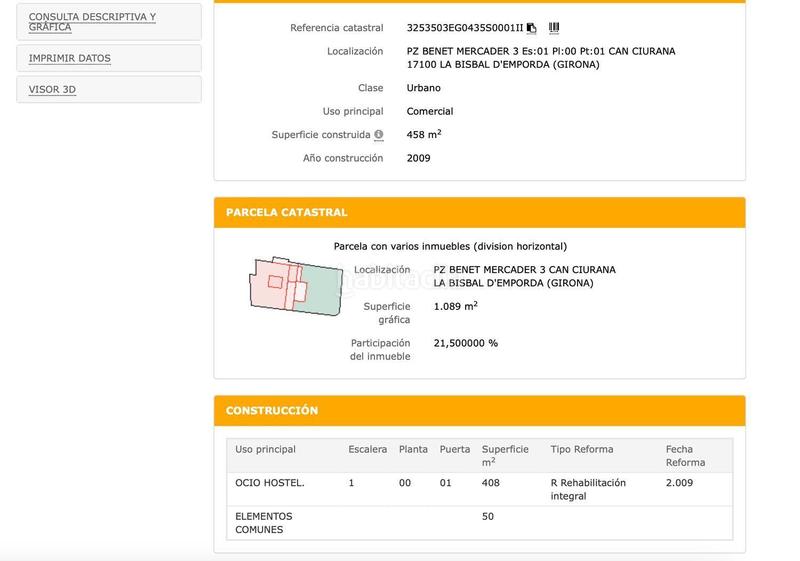Viewport: 800px width, 561px height.
Task: Click the barcode icon beside the reference
Action: pos(554,28)
